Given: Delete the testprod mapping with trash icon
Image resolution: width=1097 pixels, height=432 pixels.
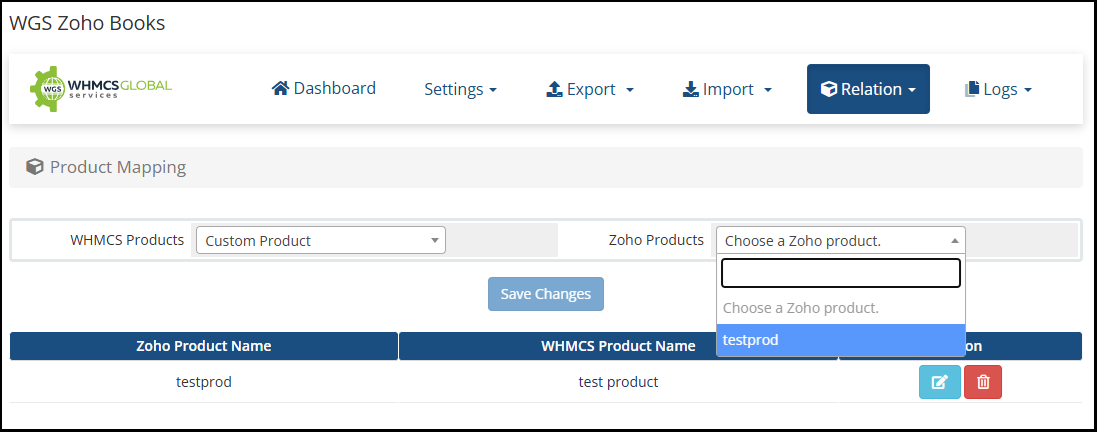Looking at the screenshot, I should pyautogui.click(x=983, y=382).
